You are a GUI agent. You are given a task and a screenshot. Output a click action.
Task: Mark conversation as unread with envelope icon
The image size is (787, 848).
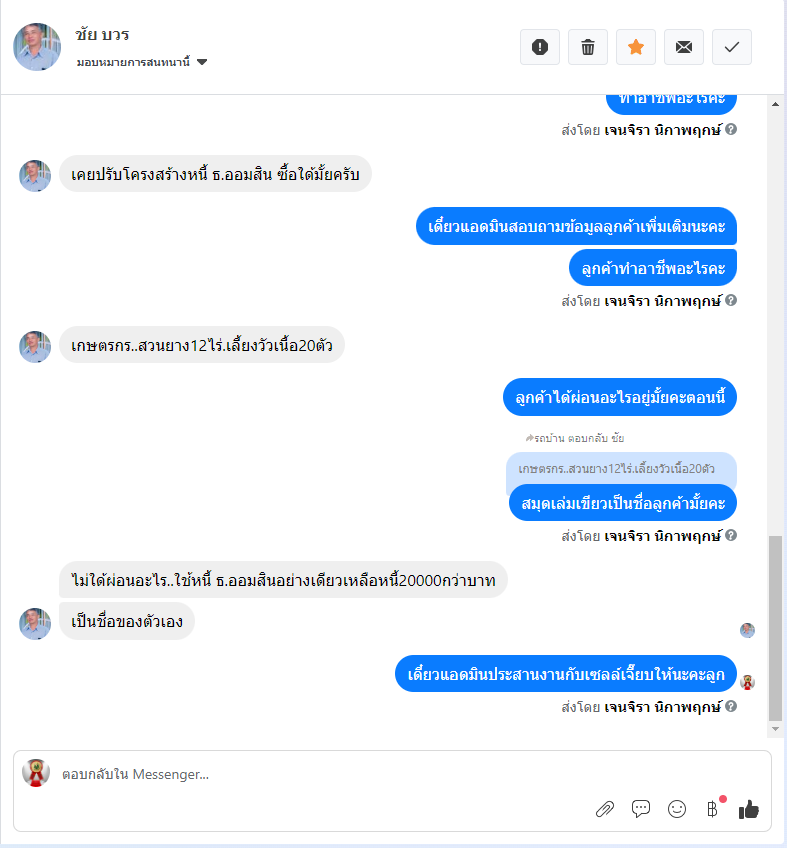point(684,47)
